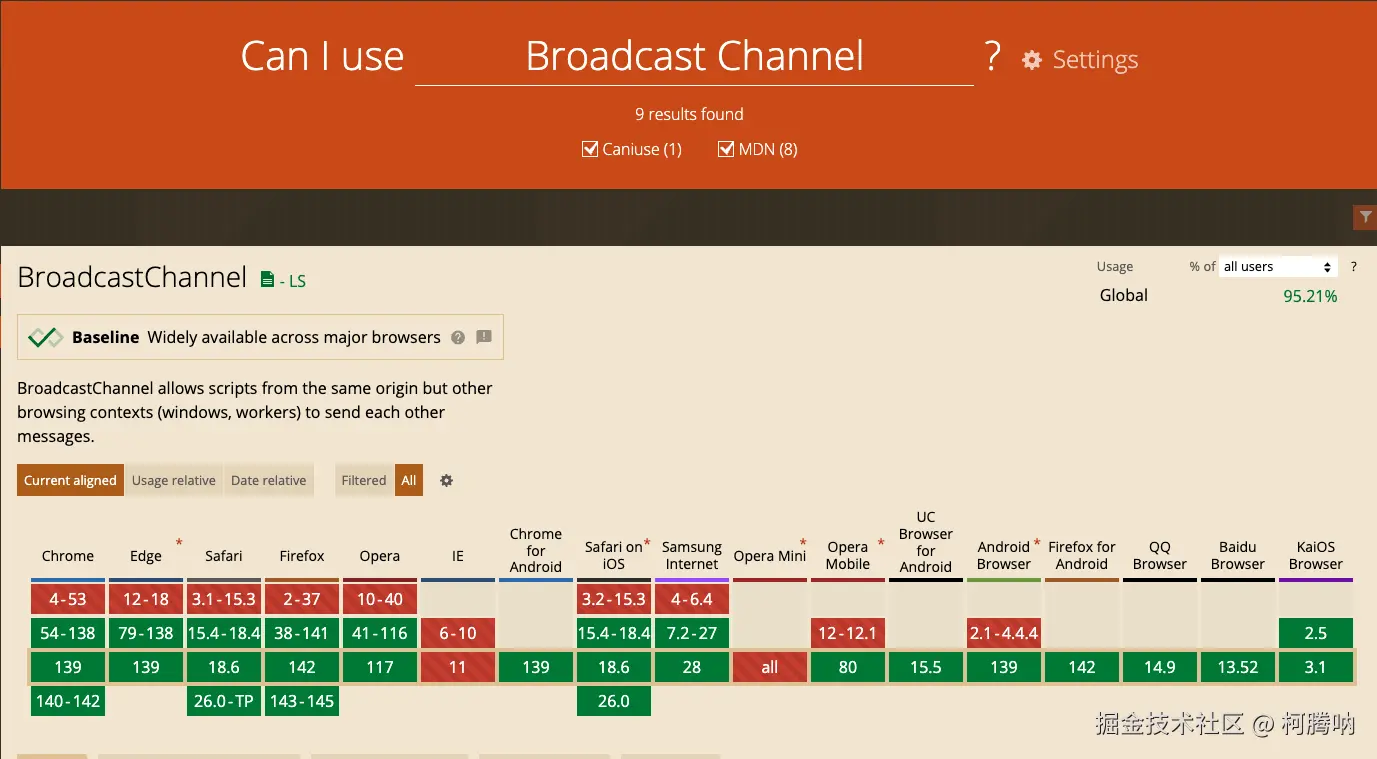
Task: Click the BroadcastChannel feature title
Action: tap(132, 277)
